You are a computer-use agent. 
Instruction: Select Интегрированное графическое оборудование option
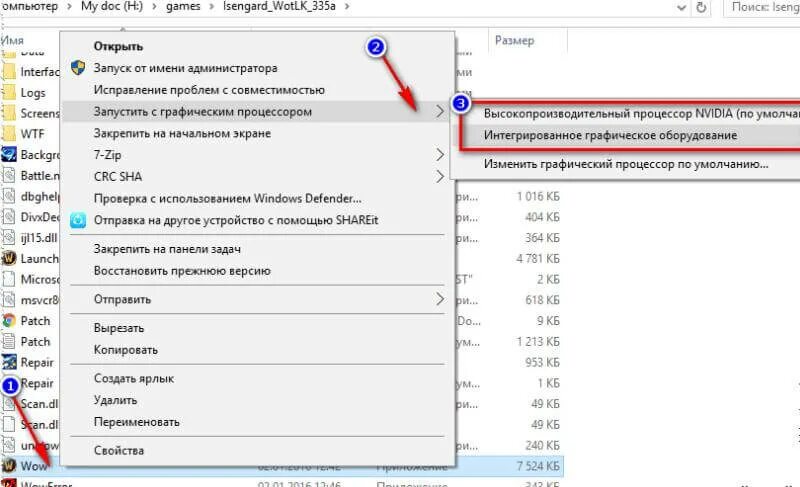(x=611, y=135)
